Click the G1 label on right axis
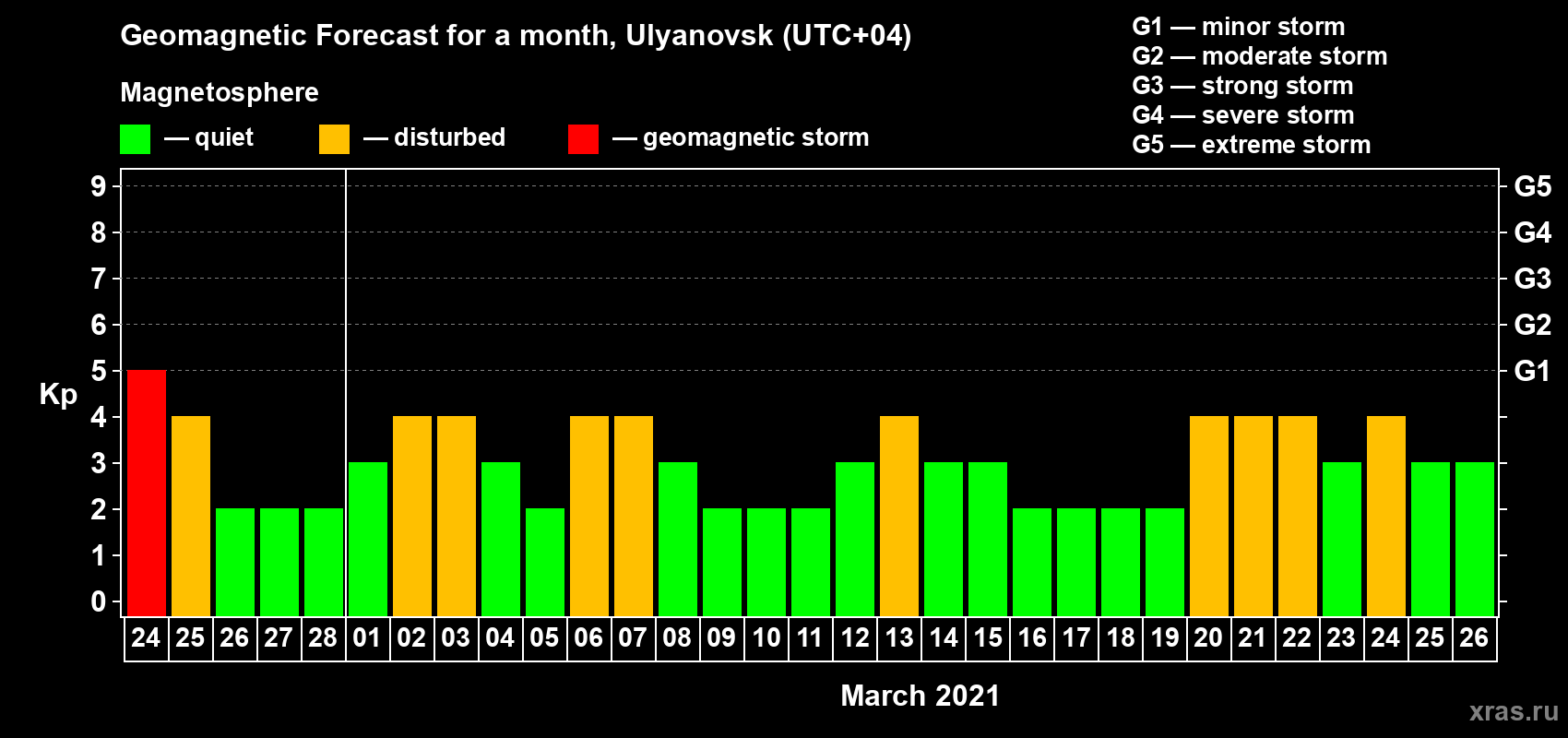The image size is (1568, 738). click(1532, 371)
